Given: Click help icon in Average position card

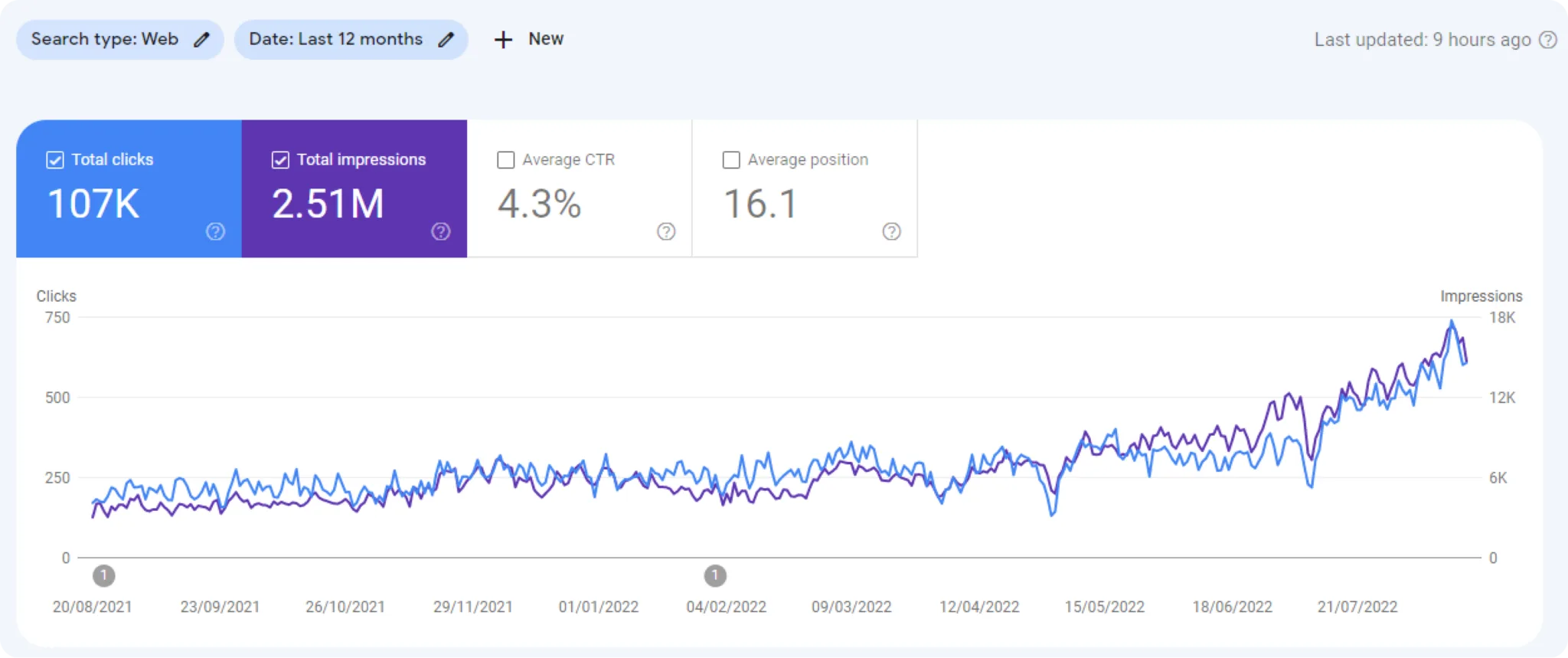Looking at the screenshot, I should pyautogui.click(x=891, y=231).
